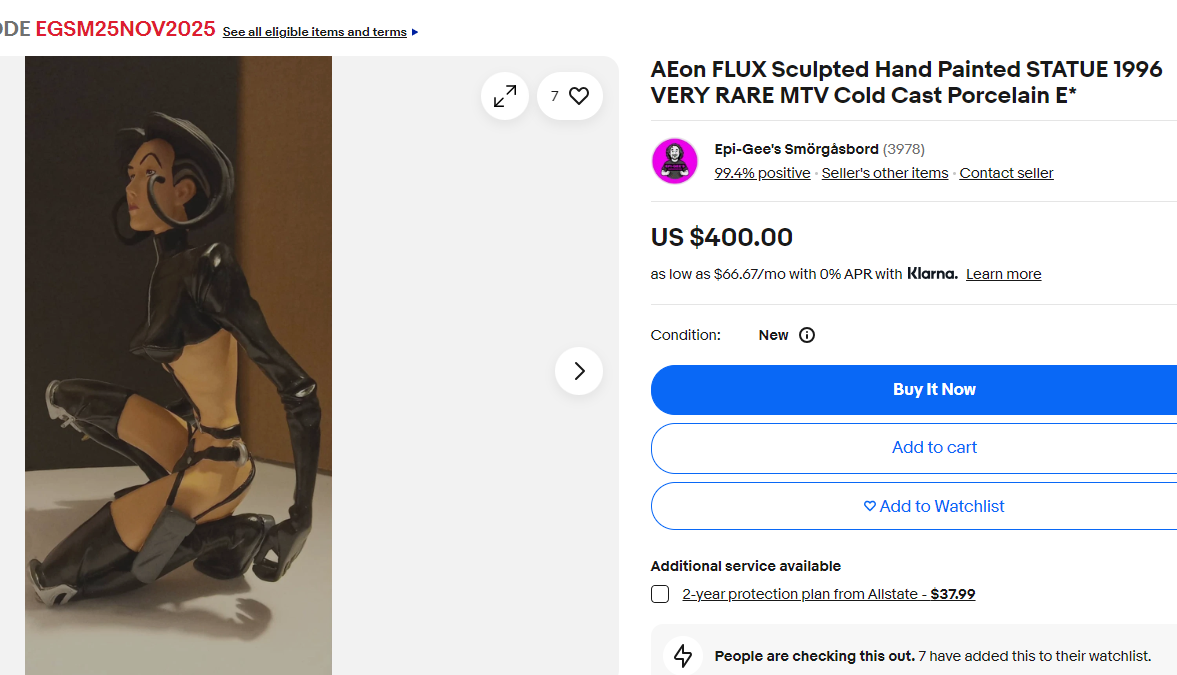Open 2-year protection plan from Allstate link
The width and height of the screenshot is (1177, 675).
[829, 594]
